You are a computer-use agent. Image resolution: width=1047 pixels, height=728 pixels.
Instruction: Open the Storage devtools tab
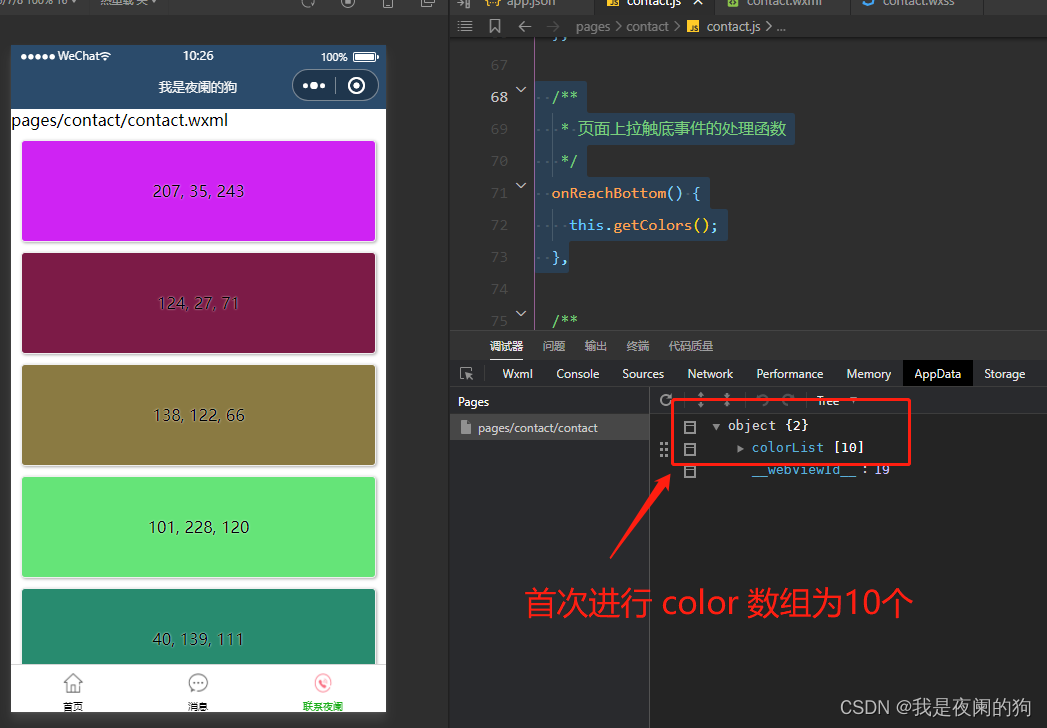pyautogui.click(x=1004, y=374)
